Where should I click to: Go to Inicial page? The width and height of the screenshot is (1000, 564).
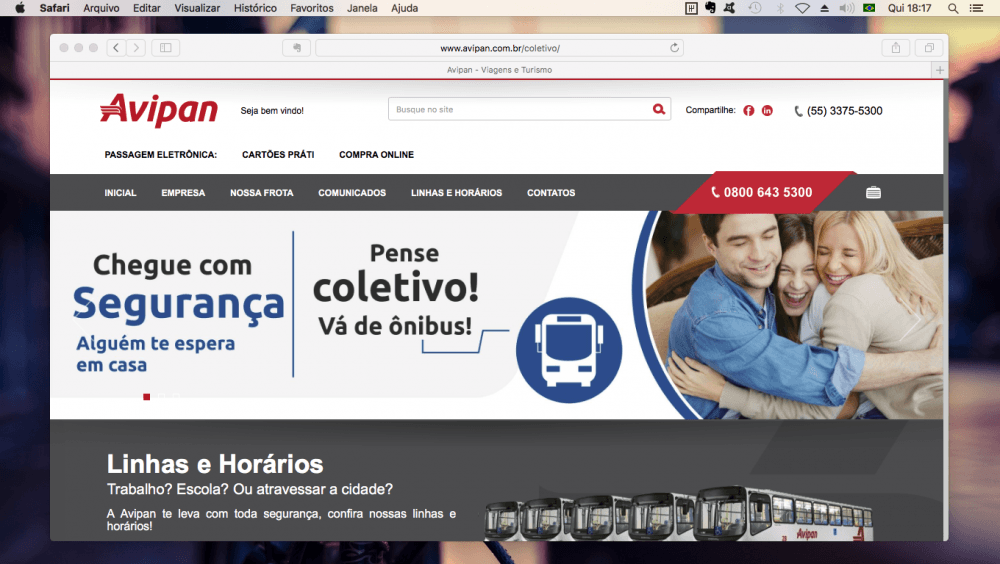(121, 193)
